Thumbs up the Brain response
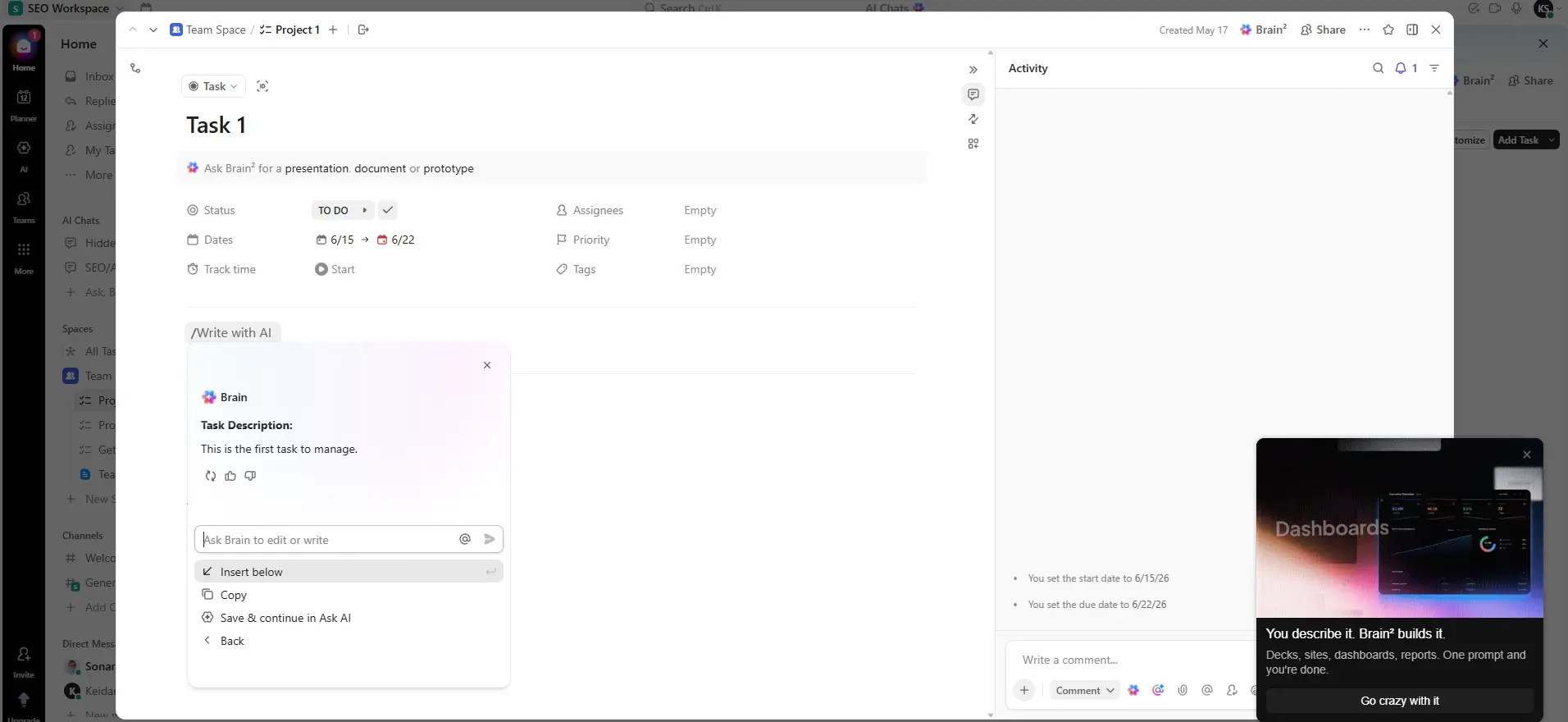 pyautogui.click(x=230, y=476)
